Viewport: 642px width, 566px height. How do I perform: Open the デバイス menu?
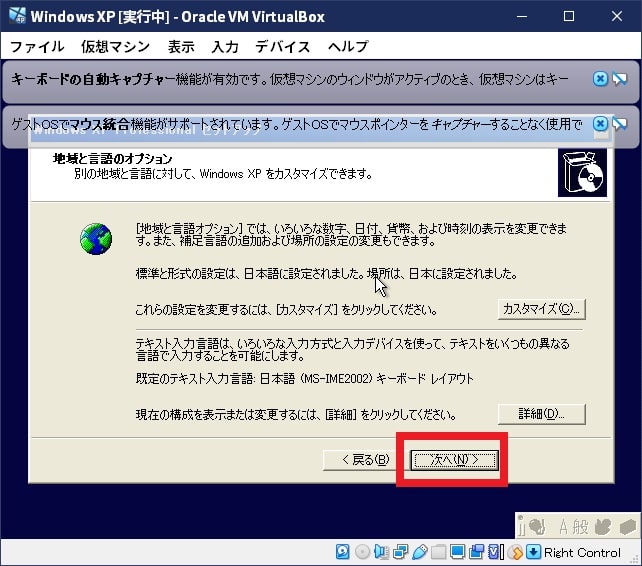pyautogui.click(x=283, y=47)
